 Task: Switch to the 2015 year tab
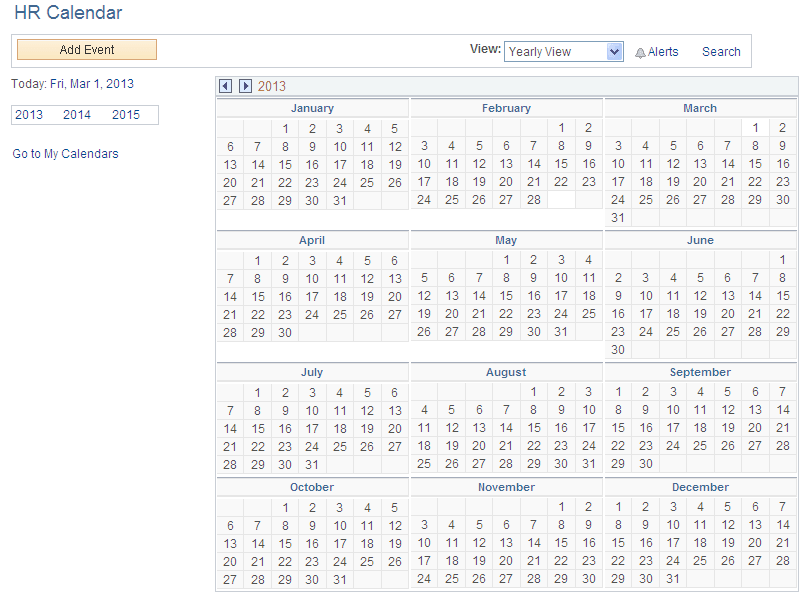coord(125,114)
